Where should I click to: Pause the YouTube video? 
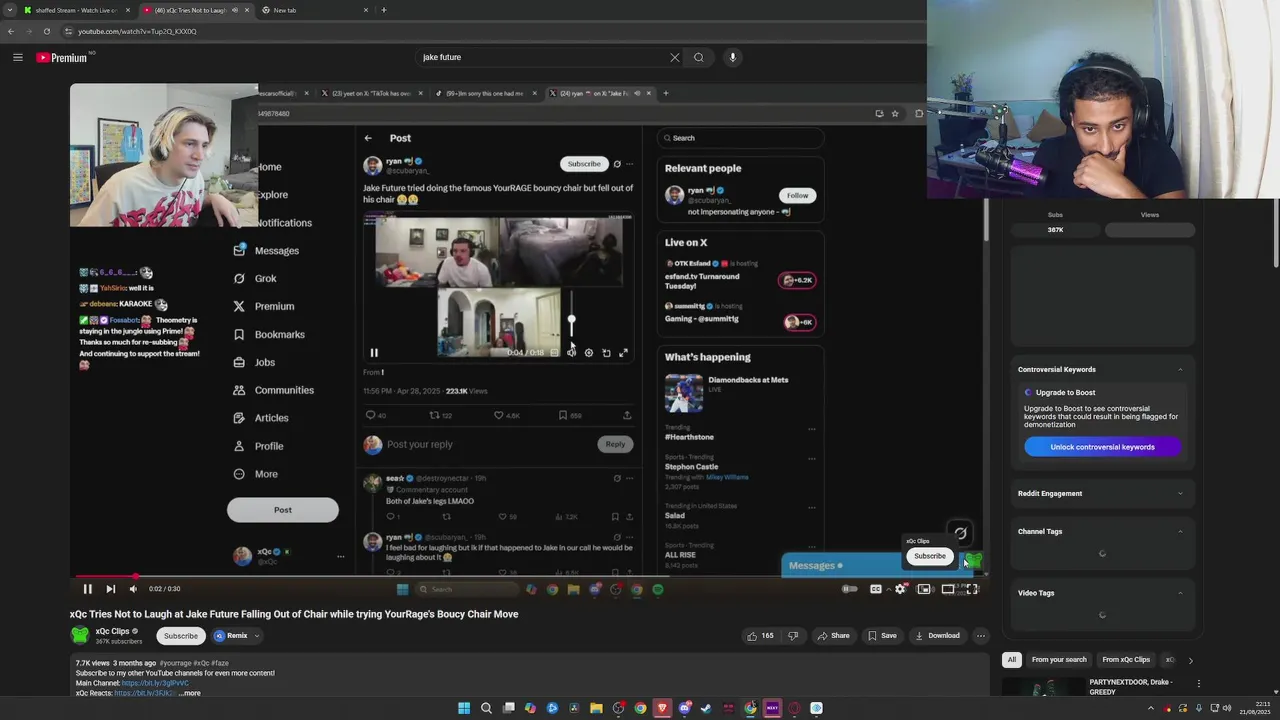(x=87, y=589)
